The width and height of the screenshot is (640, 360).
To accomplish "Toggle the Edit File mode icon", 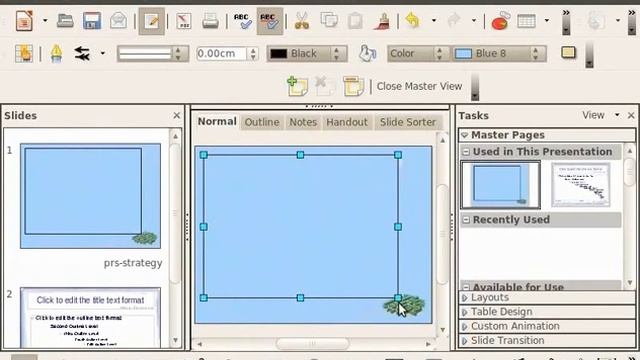I will 151,21.
